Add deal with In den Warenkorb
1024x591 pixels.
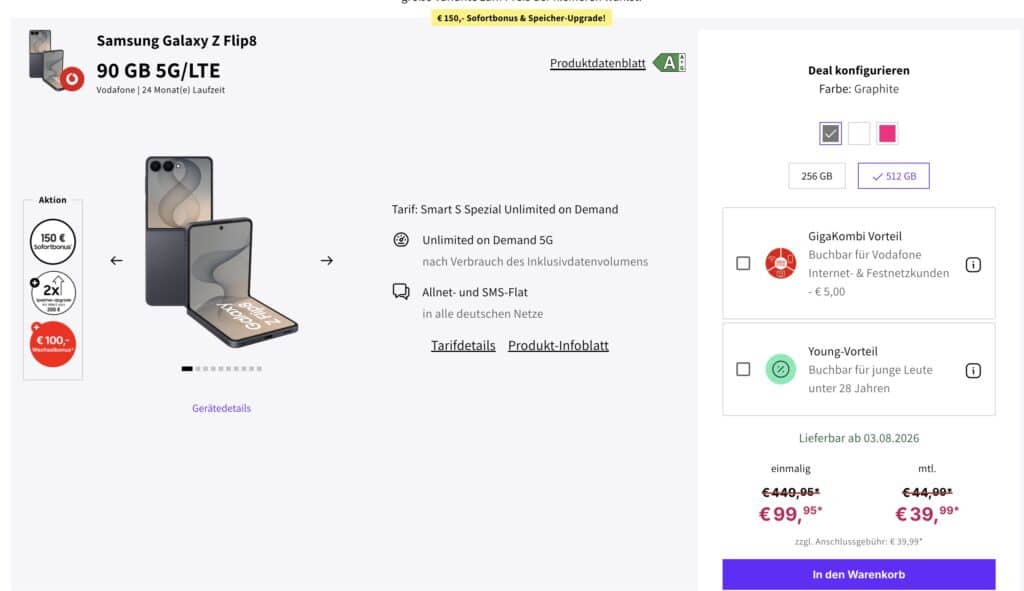[859, 574]
